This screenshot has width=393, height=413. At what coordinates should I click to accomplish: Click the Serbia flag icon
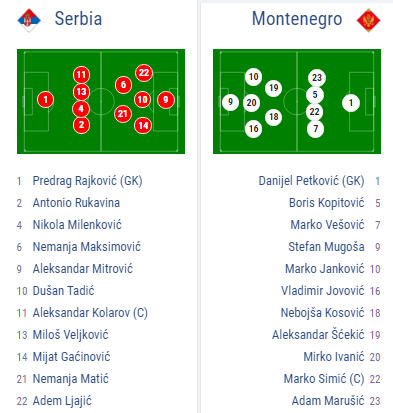pyautogui.click(x=29, y=20)
